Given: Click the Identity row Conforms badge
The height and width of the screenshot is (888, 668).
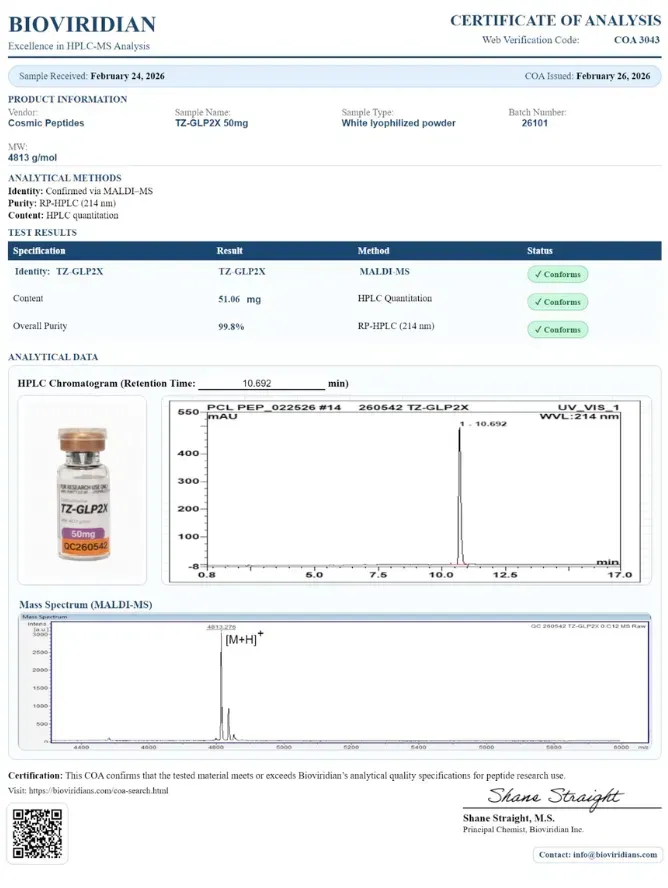Looking at the screenshot, I should tap(558, 274).
